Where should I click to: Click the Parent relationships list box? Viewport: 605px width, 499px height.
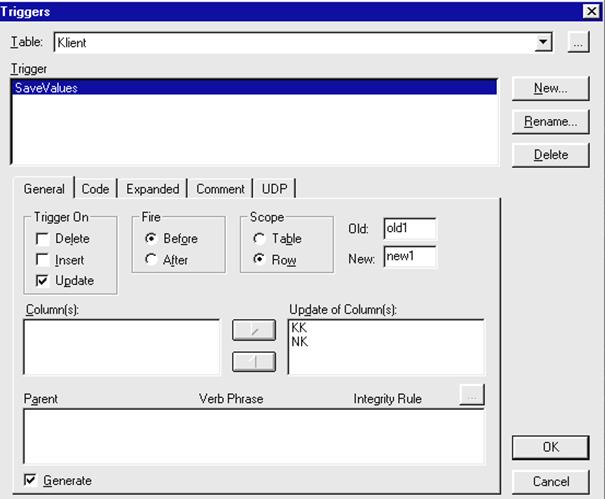click(253, 436)
